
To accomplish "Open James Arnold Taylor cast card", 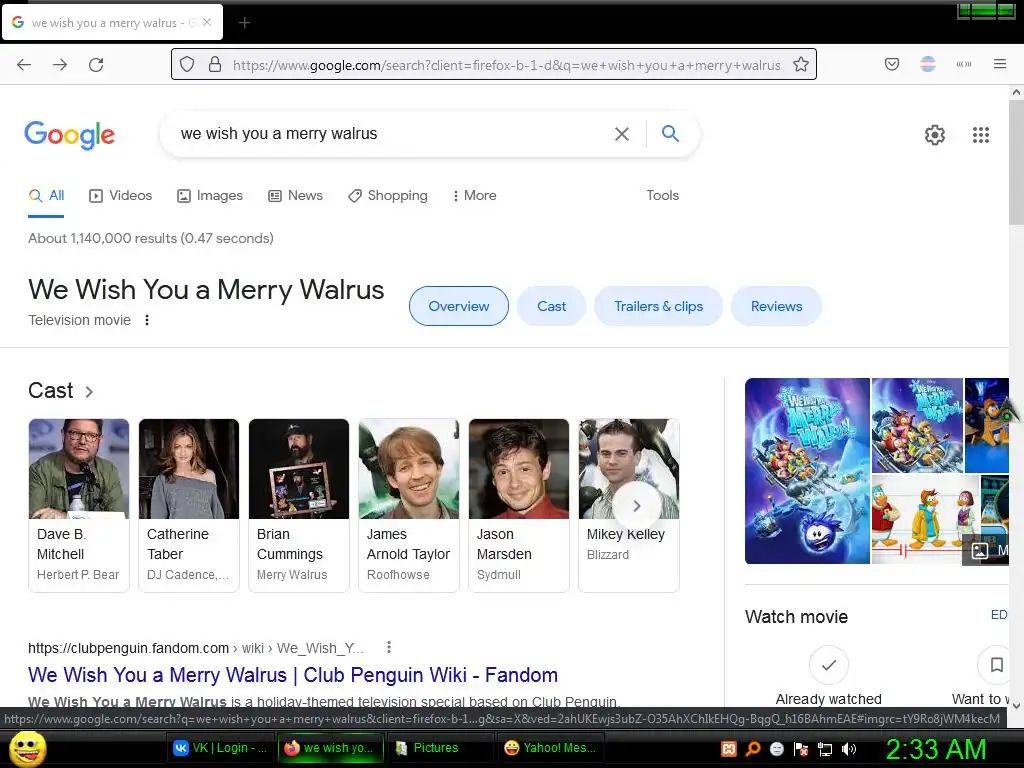I will (x=409, y=505).
